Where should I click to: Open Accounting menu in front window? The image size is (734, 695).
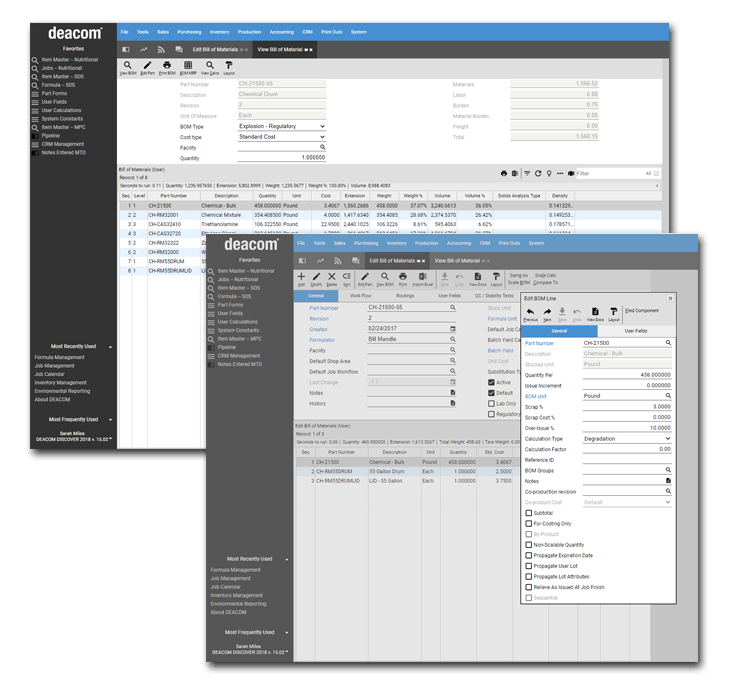click(x=459, y=243)
